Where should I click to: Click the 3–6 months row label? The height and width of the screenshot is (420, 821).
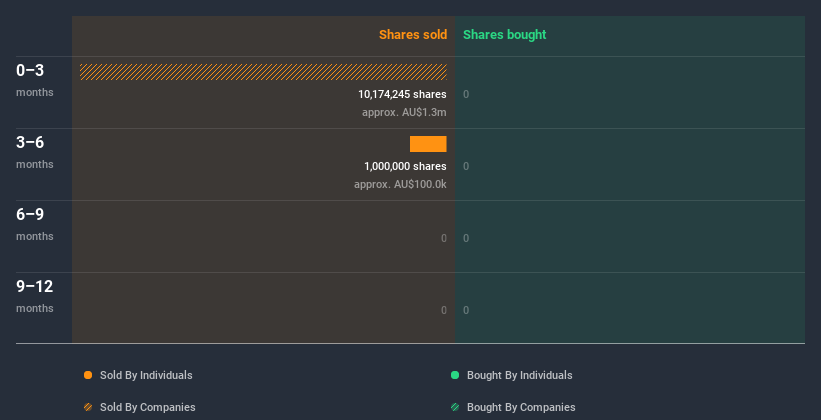coord(35,152)
